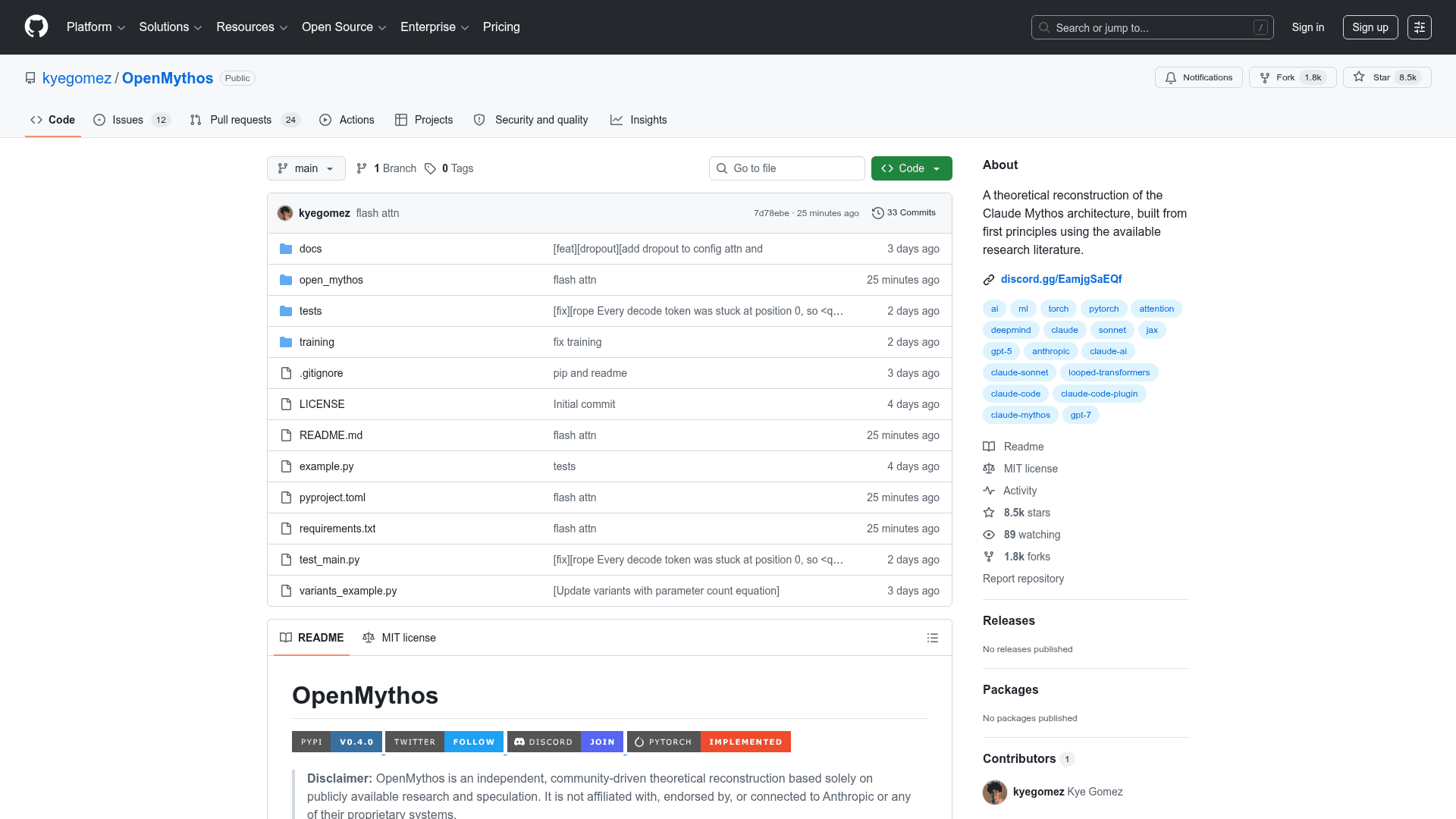1456x819 pixels.
Task: Open the commit history clock icon
Action: point(878,213)
